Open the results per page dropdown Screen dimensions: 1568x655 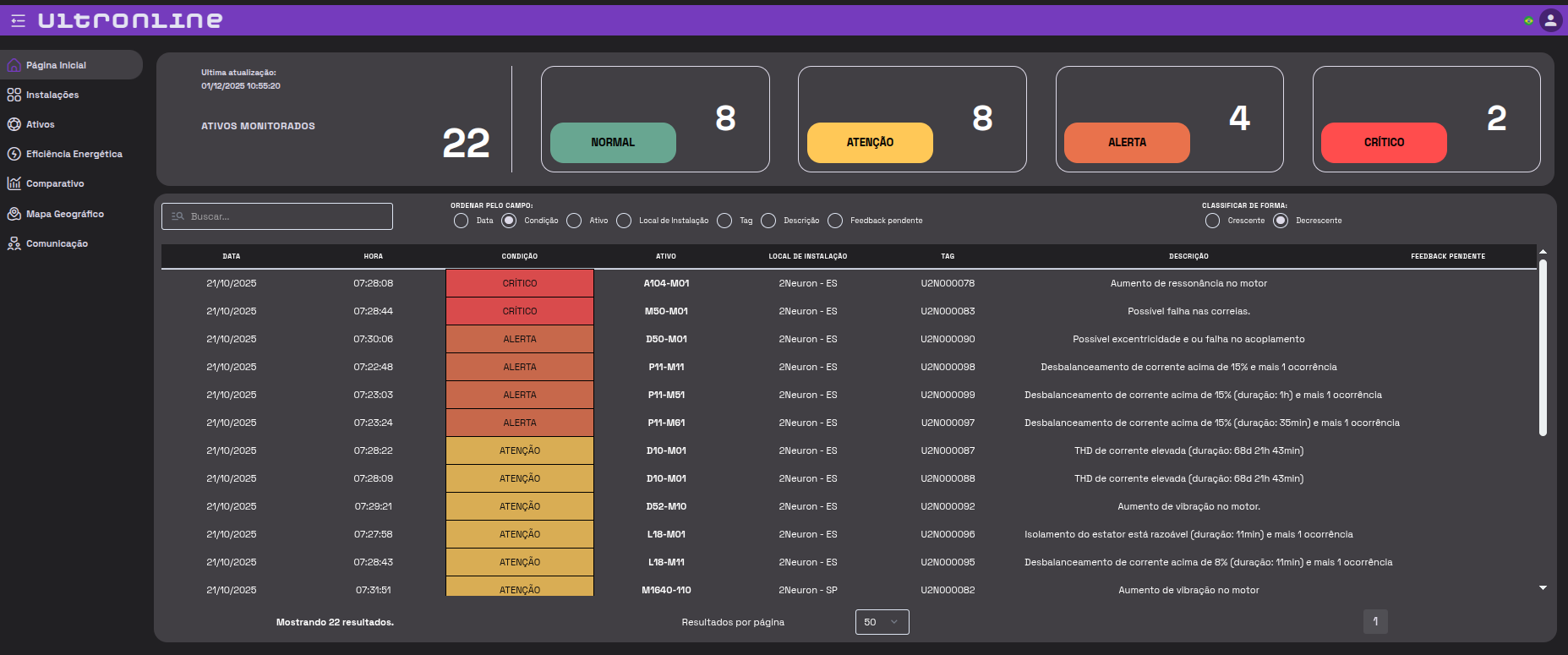point(882,622)
